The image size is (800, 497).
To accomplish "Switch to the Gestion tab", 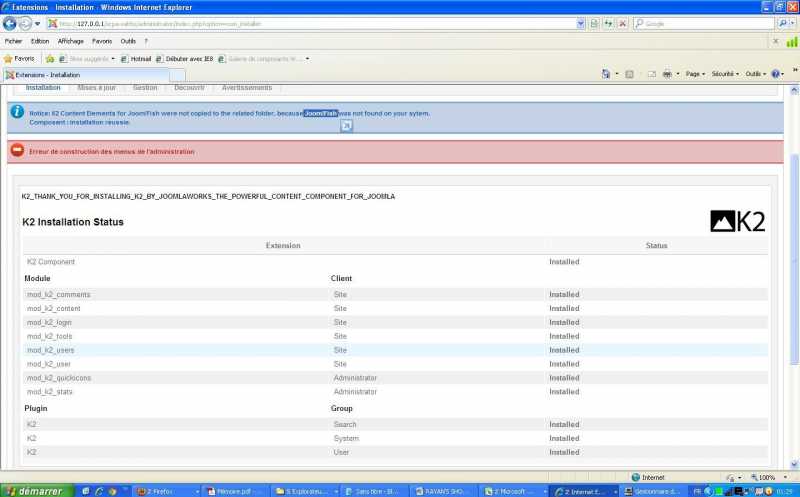I will [x=145, y=88].
